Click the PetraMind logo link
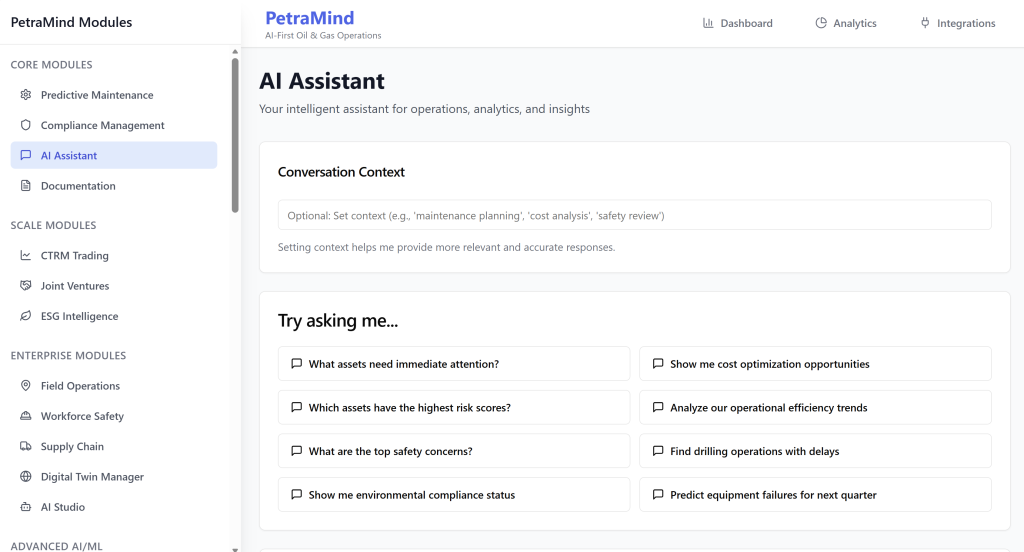Screen dimensions: 1024x552 coord(310,18)
